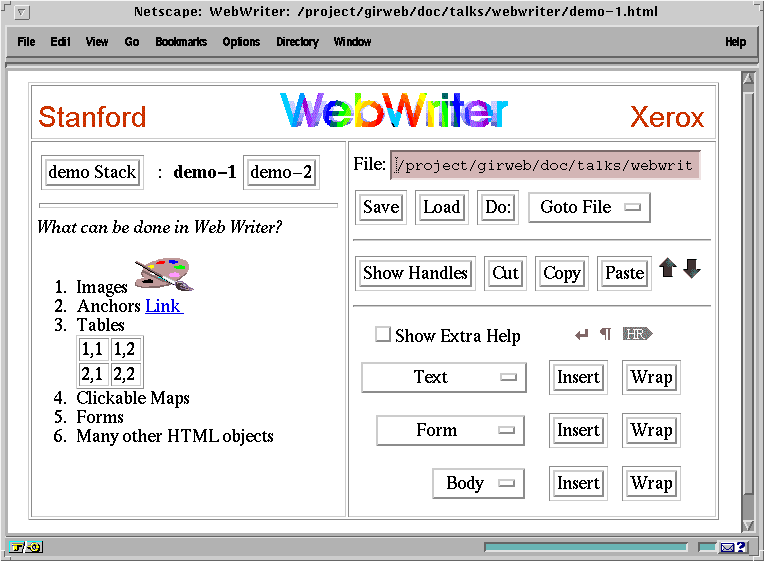Click the vertical scrollbar down arrow
The image size is (764, 561).
[x=748, y=525]
